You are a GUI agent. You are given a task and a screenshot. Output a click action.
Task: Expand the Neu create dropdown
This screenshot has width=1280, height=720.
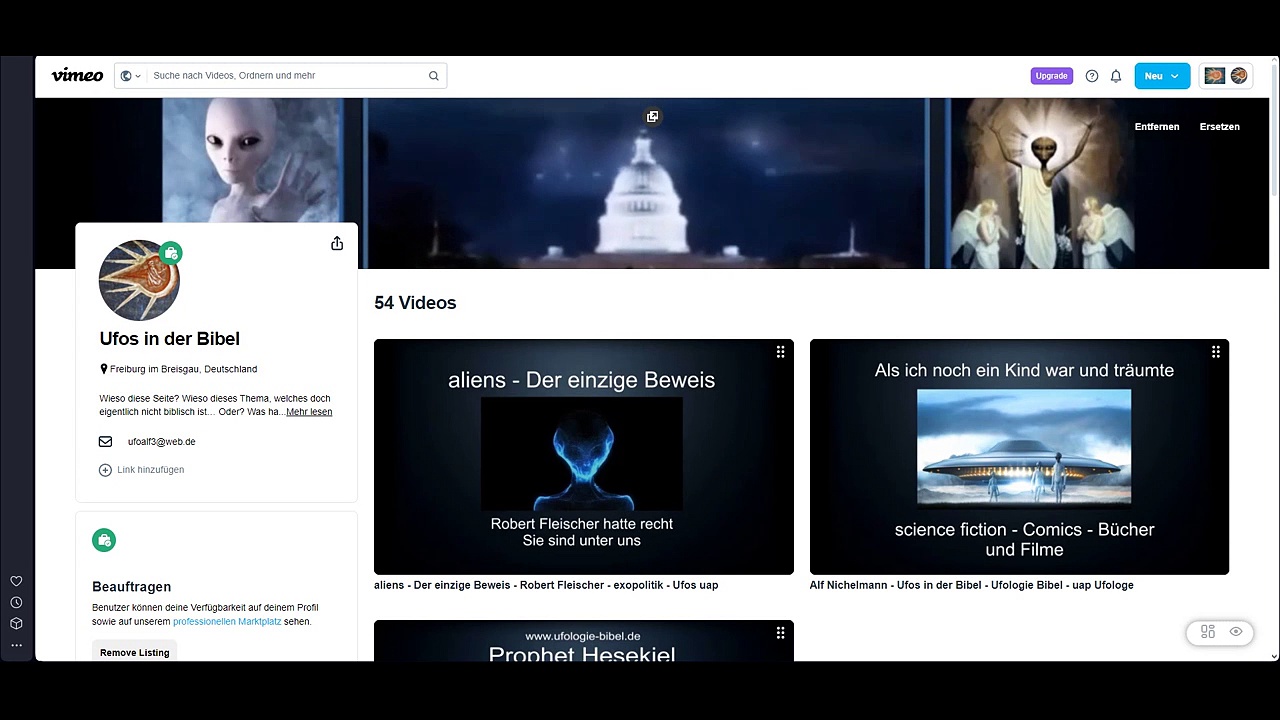(x=1162, y=76)
